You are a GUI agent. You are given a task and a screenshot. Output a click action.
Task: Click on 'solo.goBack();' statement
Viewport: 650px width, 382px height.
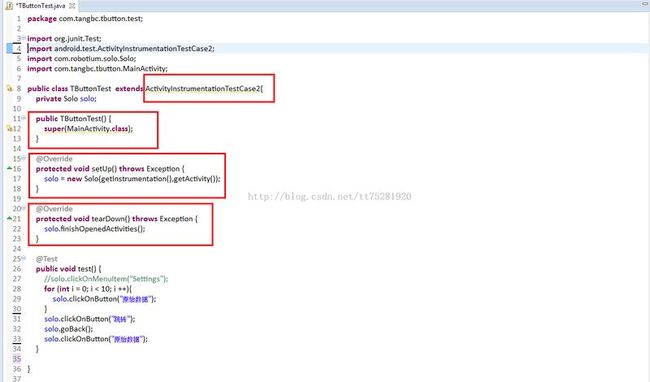pos(69,329)
